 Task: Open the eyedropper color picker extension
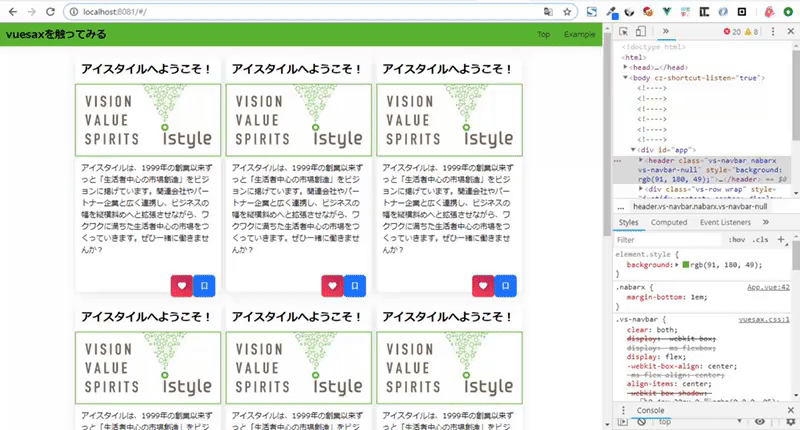[x=611, y=12]
